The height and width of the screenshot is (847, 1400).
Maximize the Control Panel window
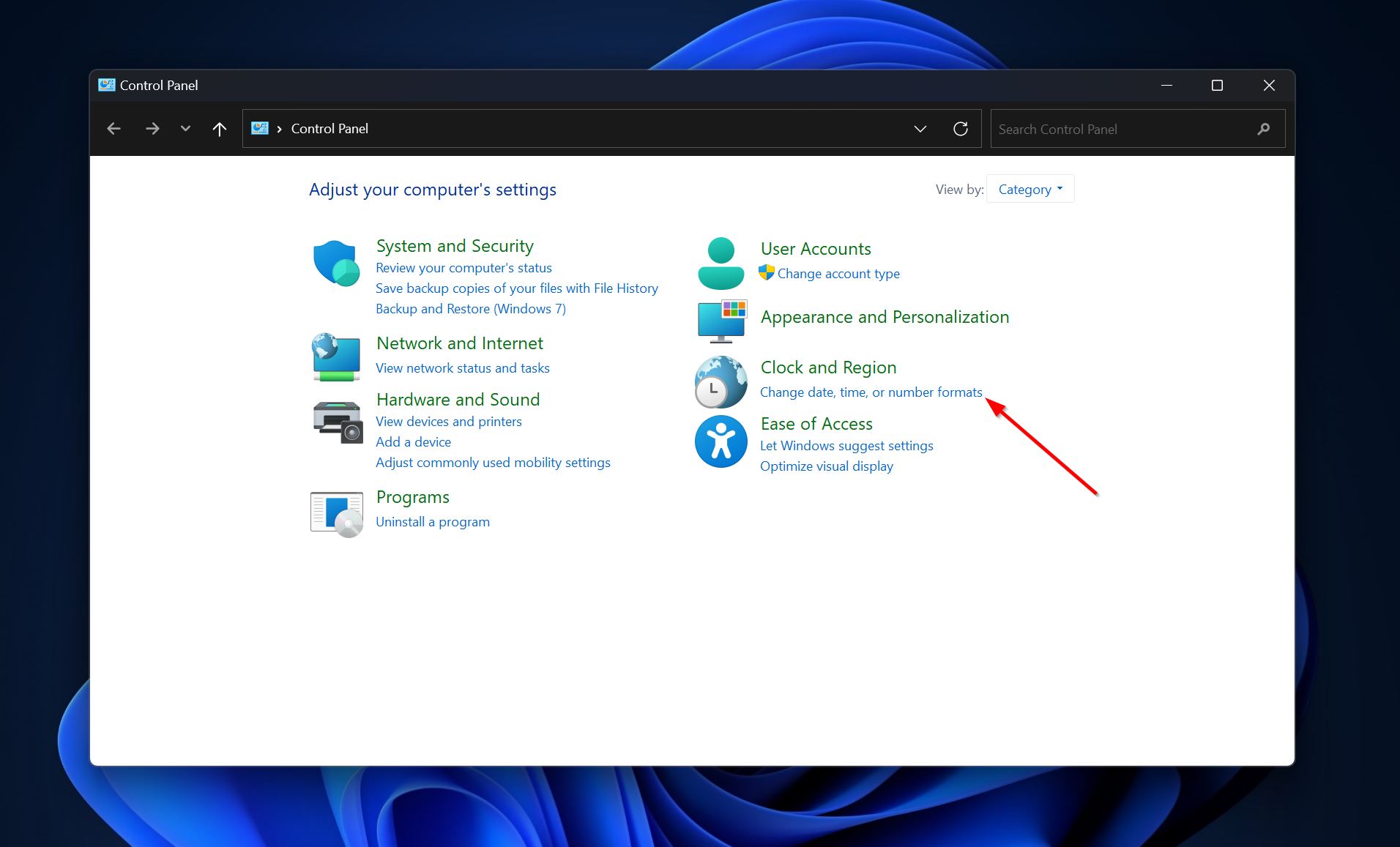click(x=1217, y=86)
